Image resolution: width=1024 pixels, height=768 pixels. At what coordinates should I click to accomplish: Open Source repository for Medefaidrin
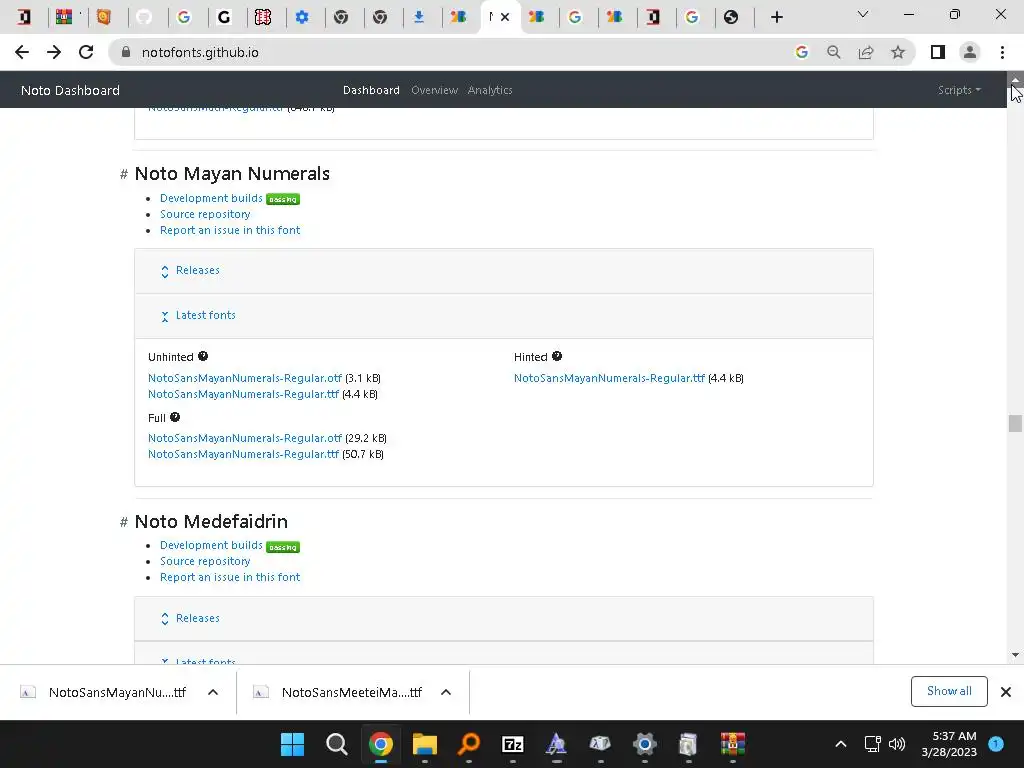205,561
